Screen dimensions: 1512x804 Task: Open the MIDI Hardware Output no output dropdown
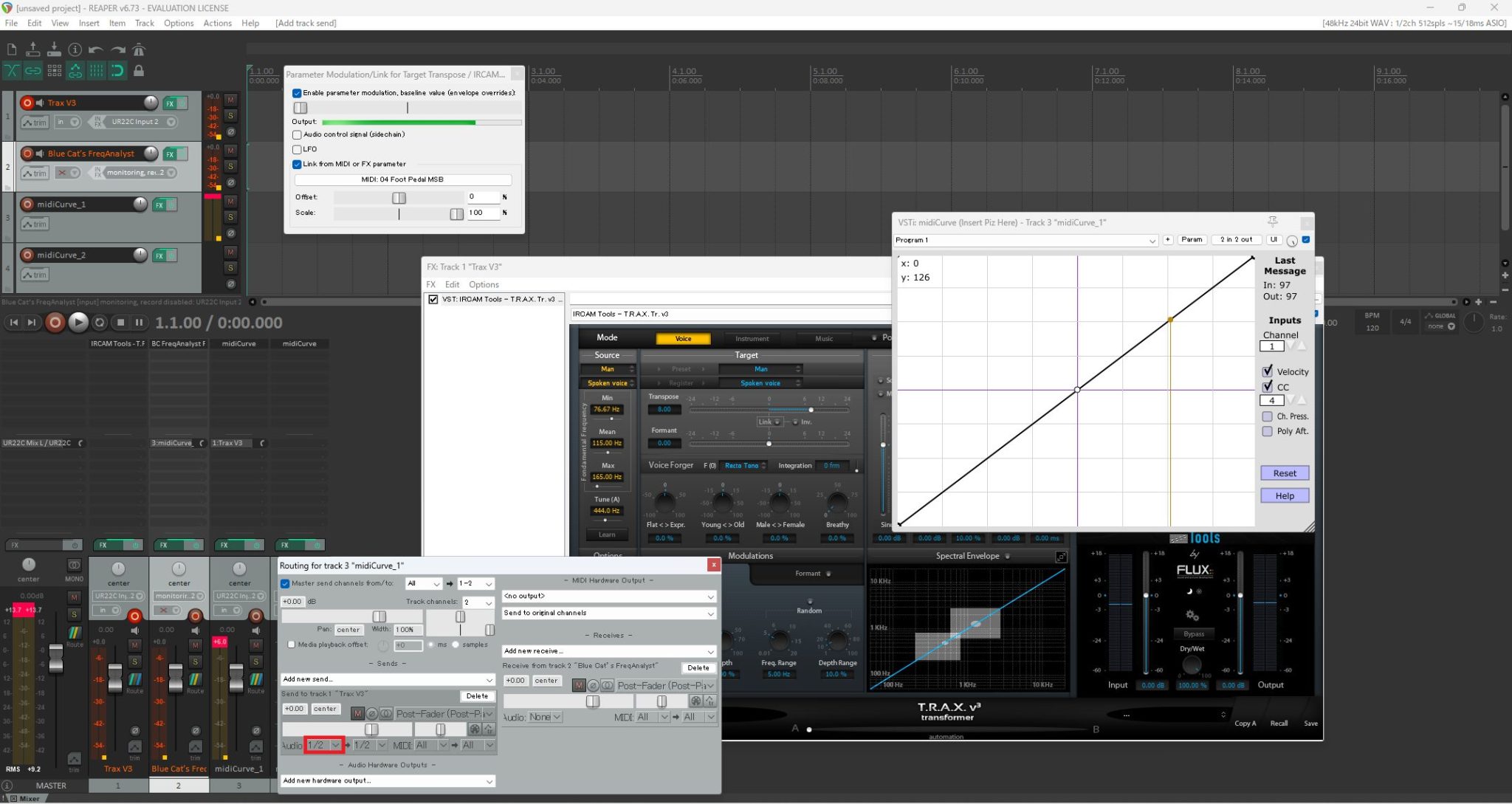(x=608, y=596)
